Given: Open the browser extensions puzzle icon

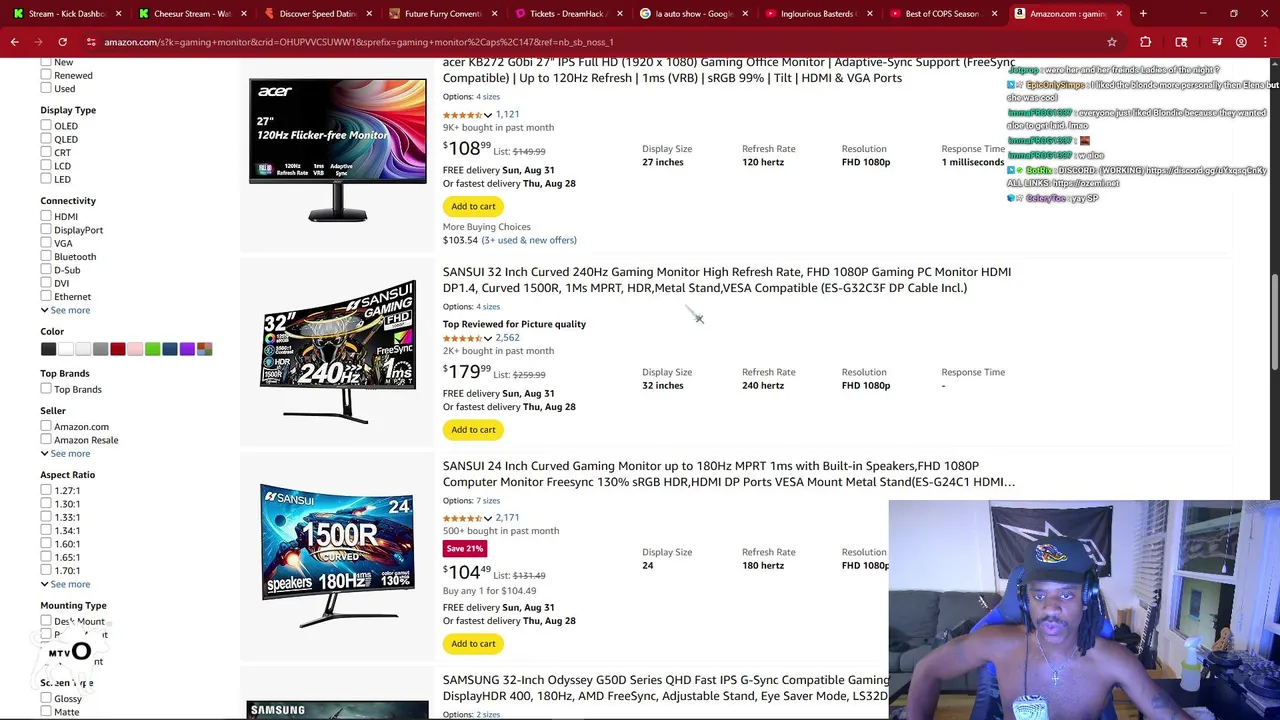Looking at the screenshot, I should click(1146, 42).
